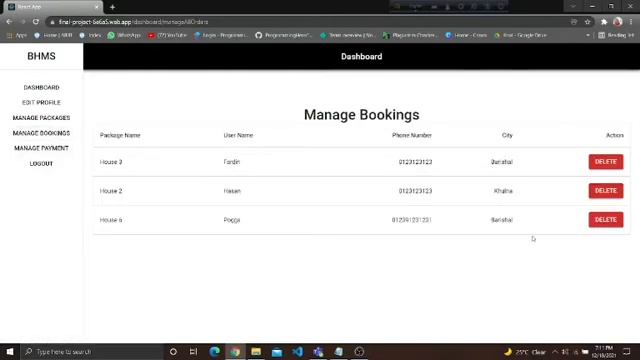640x360 pixels.
Task: Open the Dashboard sidebar link
Action: [41, 87]
